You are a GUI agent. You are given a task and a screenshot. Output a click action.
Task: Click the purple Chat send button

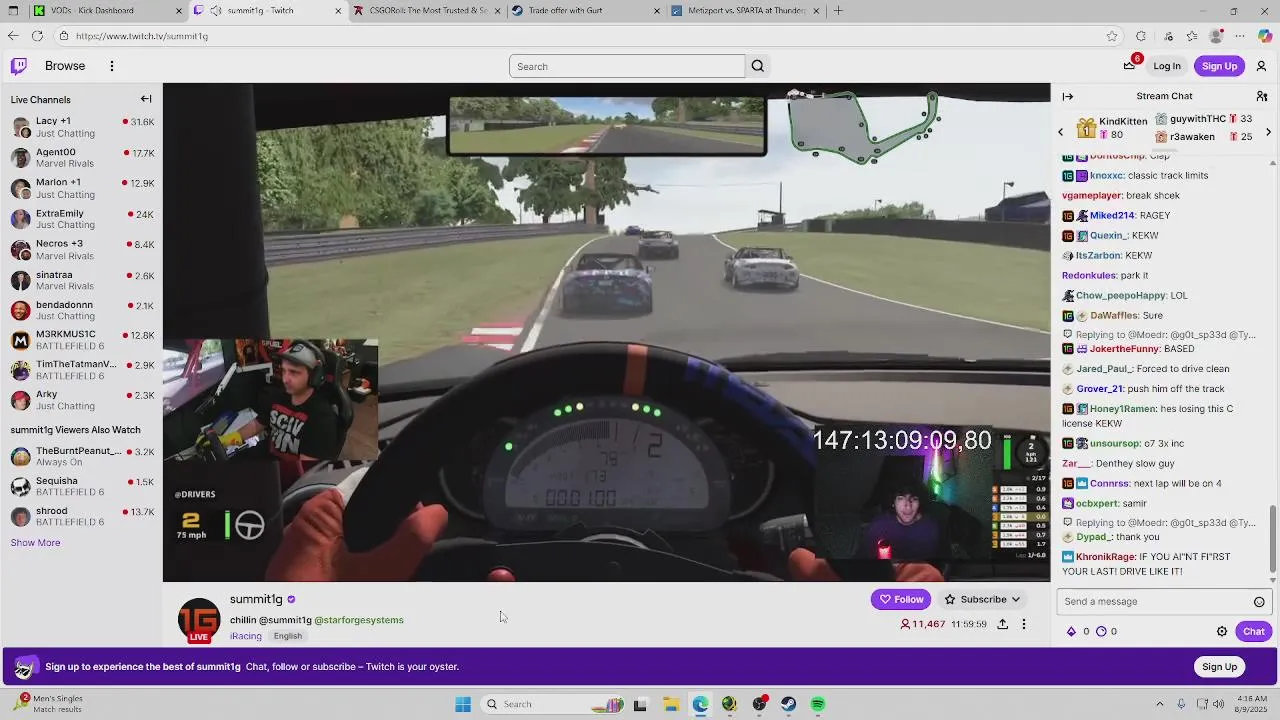tap(1254, 632)
